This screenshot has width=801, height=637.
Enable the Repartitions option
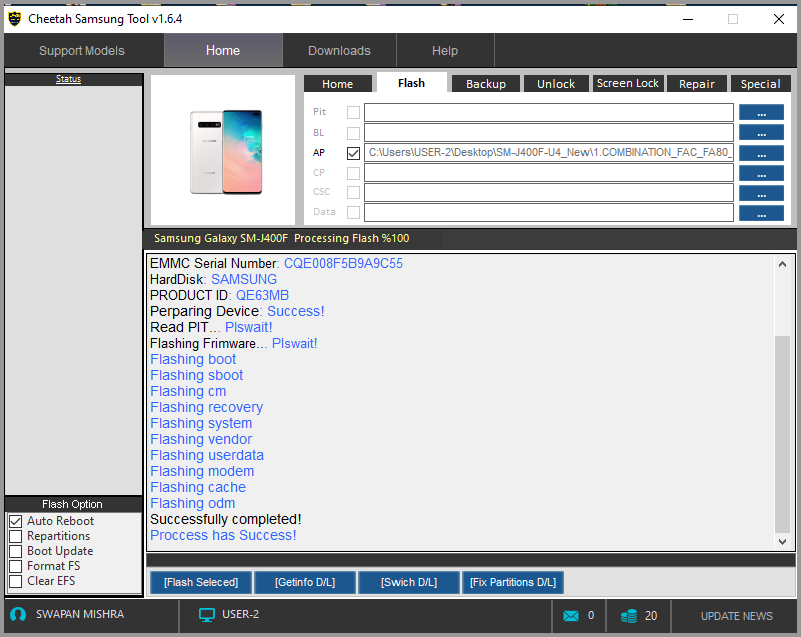click(15, 536)
